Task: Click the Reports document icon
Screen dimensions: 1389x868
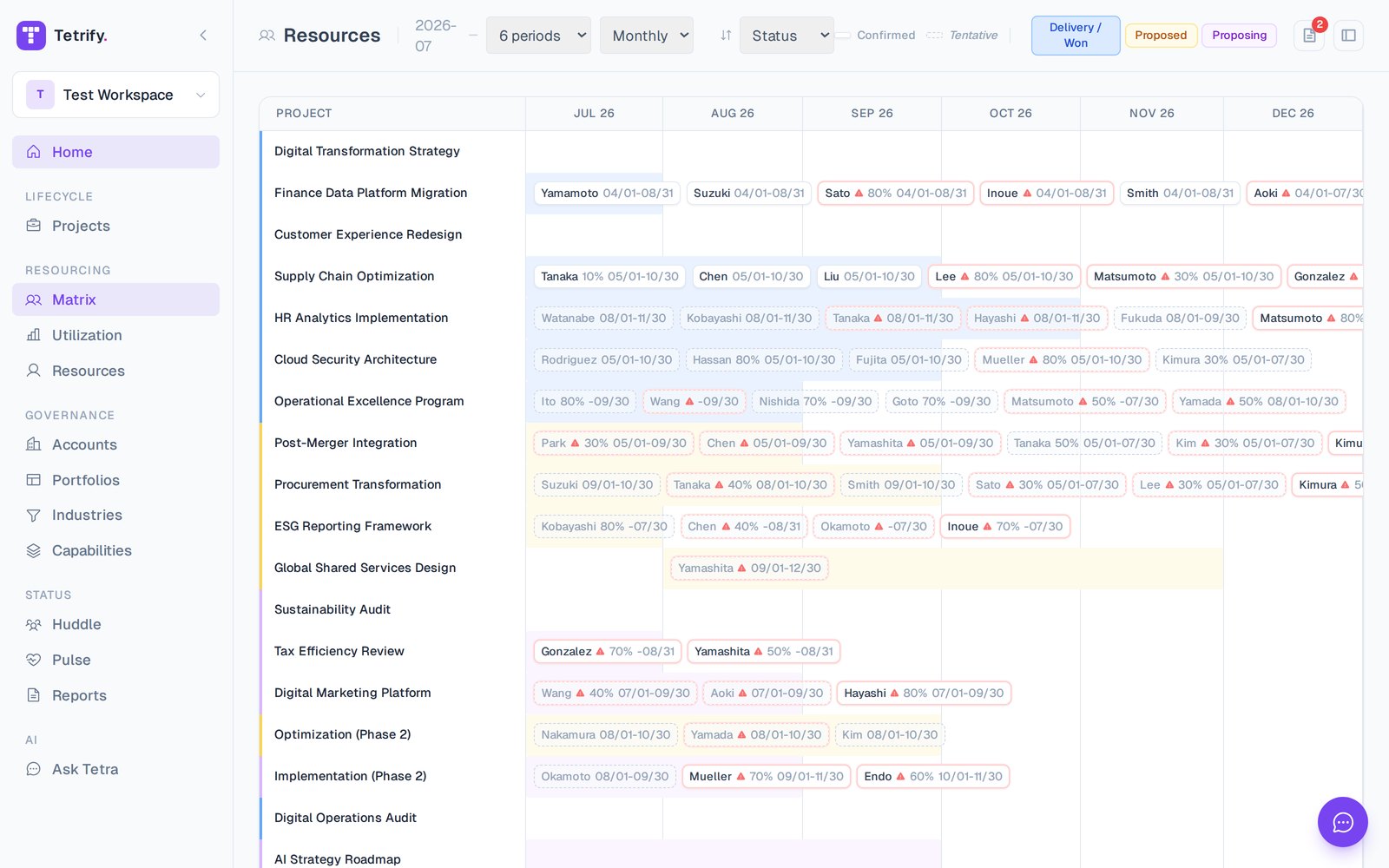Action: (34, 695)
